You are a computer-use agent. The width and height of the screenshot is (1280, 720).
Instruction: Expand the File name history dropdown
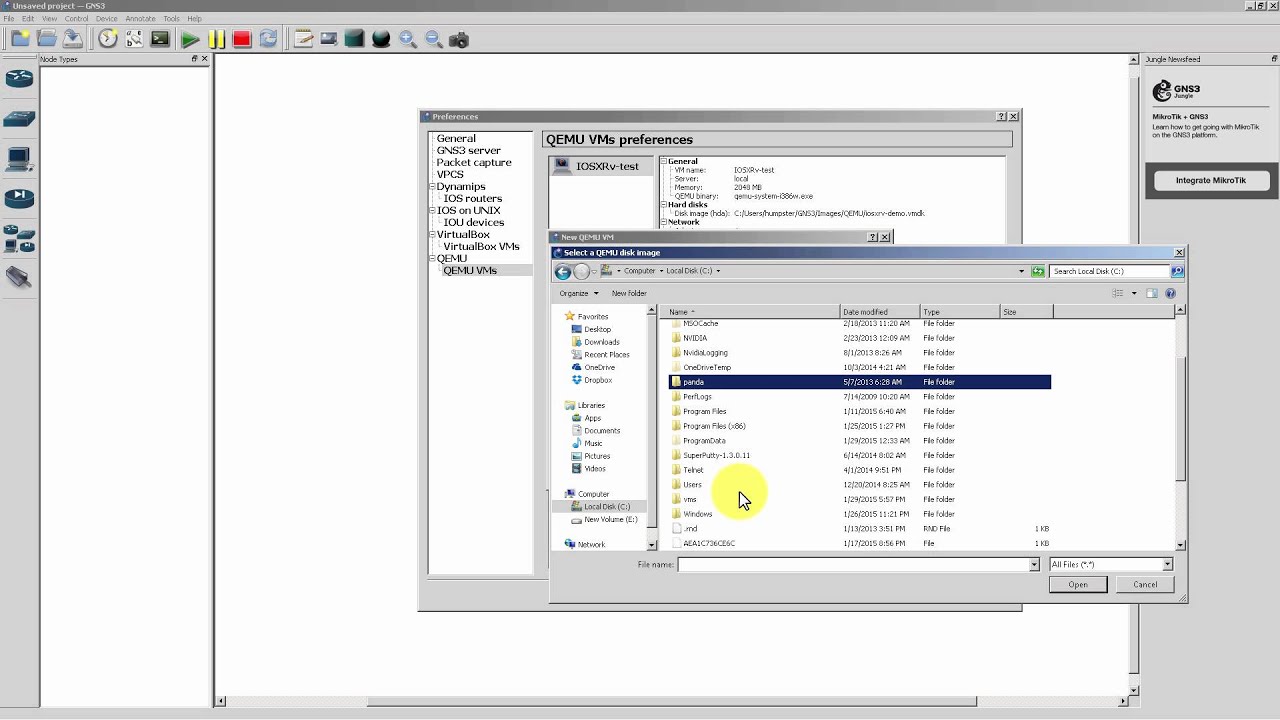pos(1034,565)
